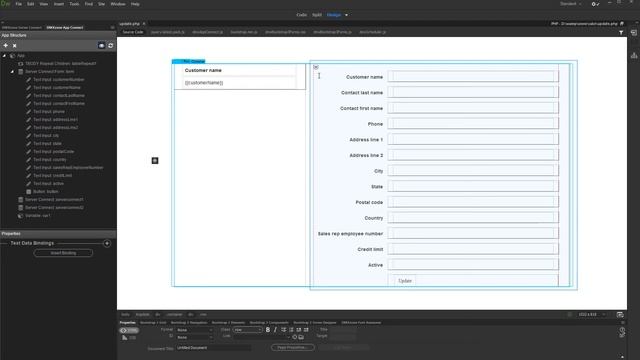Select Text Input active in tree
This screenshot has width=640, height=360.
[48, 184]
